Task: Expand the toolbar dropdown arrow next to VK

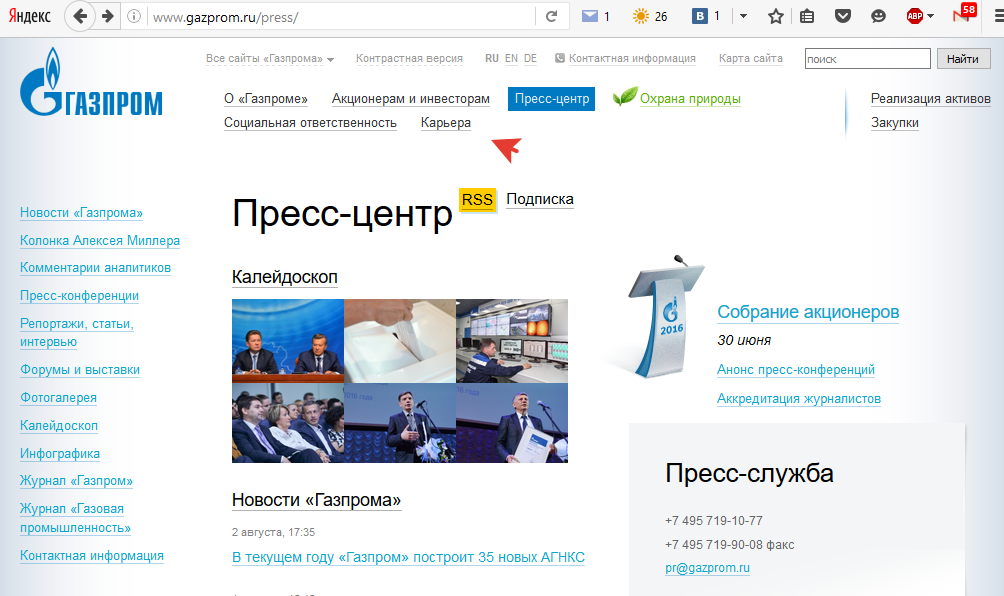Action: coord(743,16)
